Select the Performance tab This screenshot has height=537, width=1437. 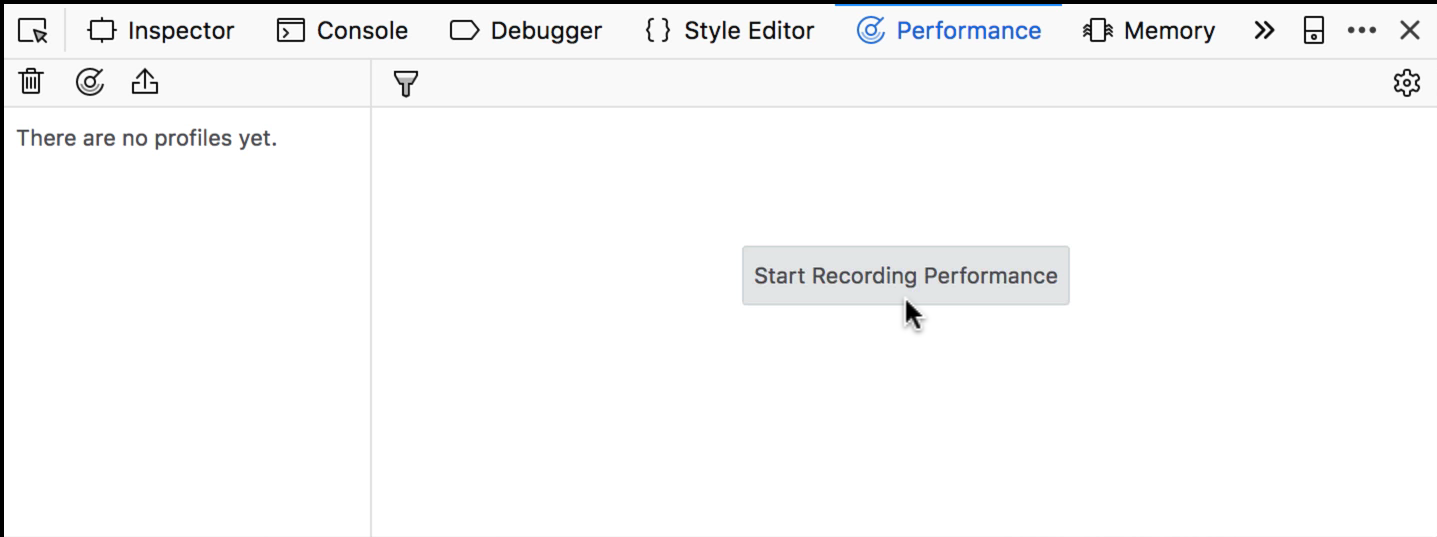tap(949, 31)
